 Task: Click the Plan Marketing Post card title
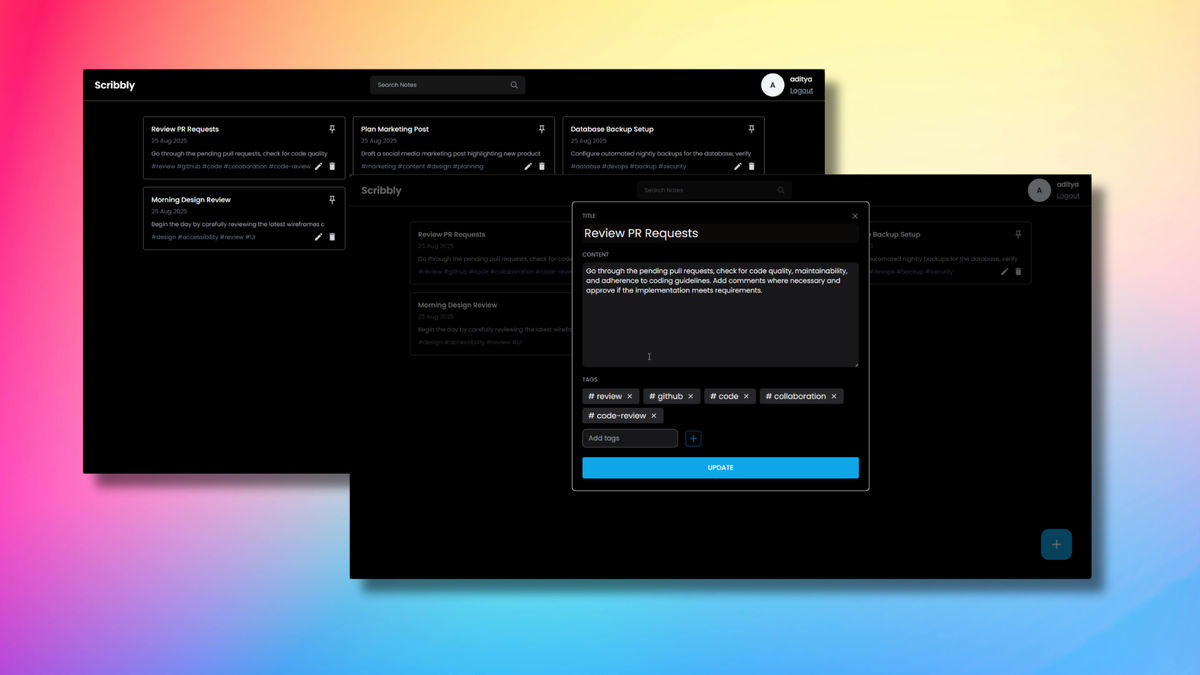coord(395,129)
